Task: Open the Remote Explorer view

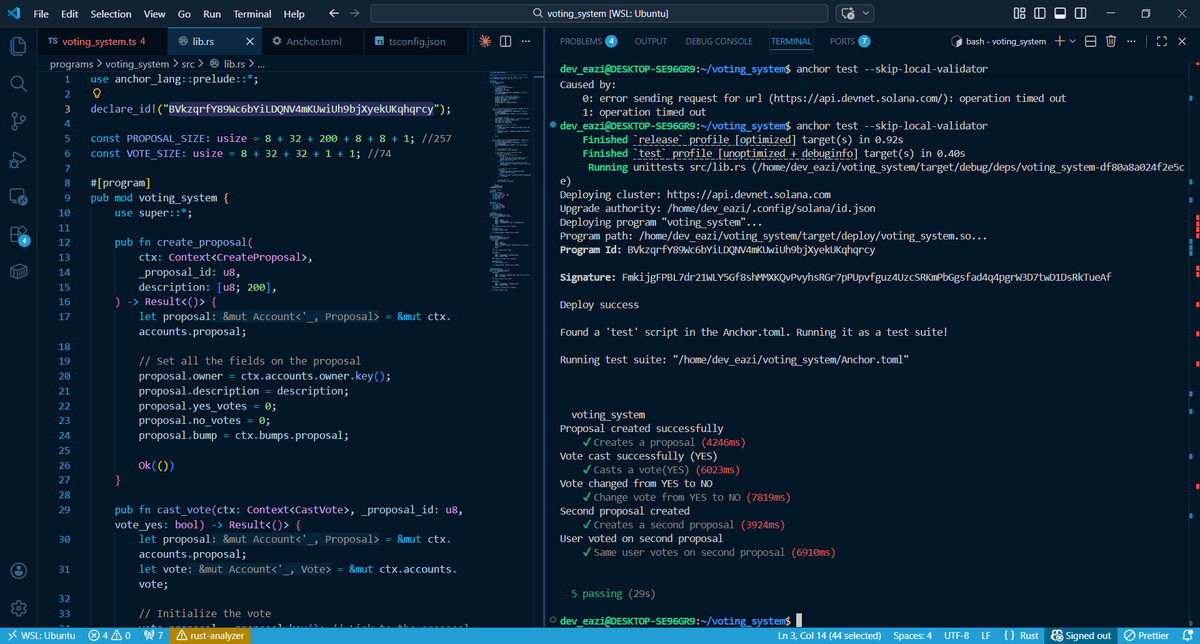Action: click(17, 199)
